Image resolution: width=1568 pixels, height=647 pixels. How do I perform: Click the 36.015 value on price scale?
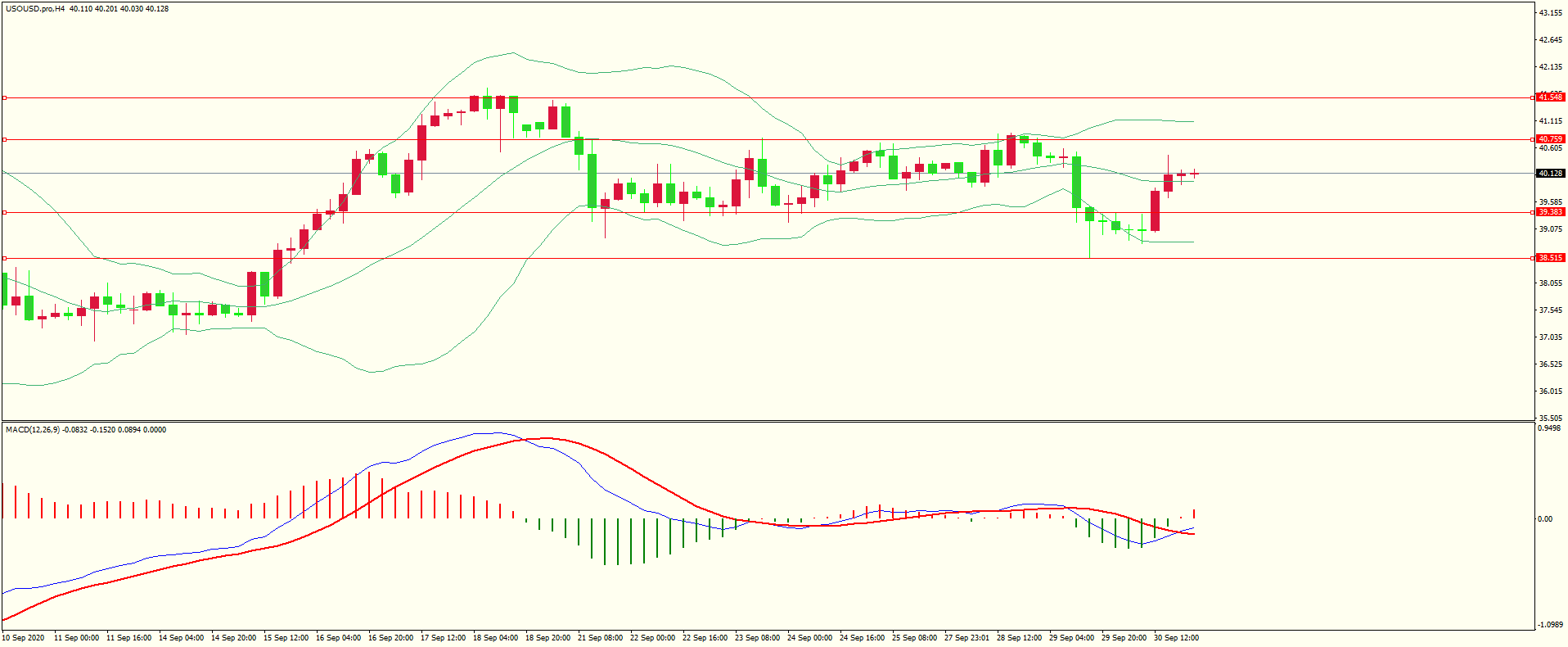coord(1550,391)
